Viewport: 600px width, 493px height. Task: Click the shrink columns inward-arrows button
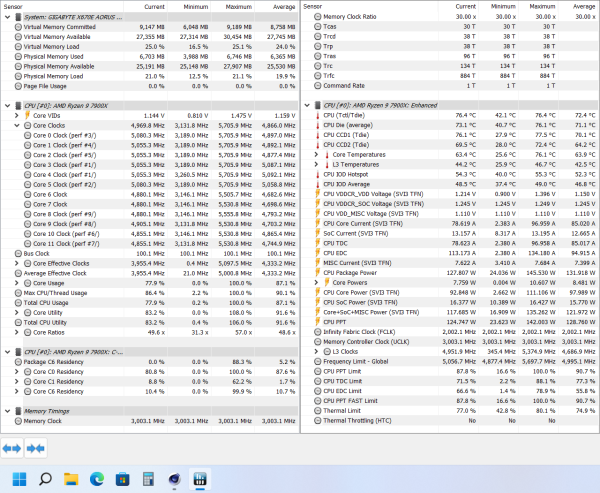(x=36, y=448)
